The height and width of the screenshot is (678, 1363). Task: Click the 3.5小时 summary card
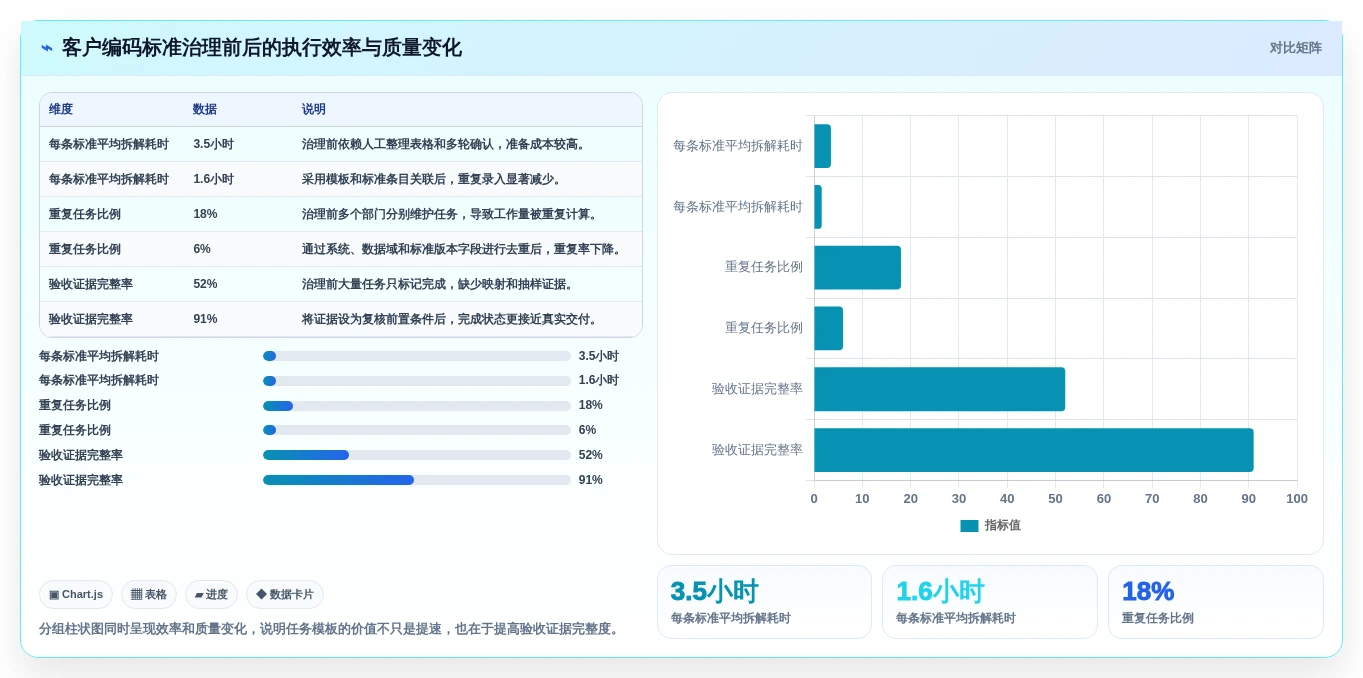(x=764, y=602)
